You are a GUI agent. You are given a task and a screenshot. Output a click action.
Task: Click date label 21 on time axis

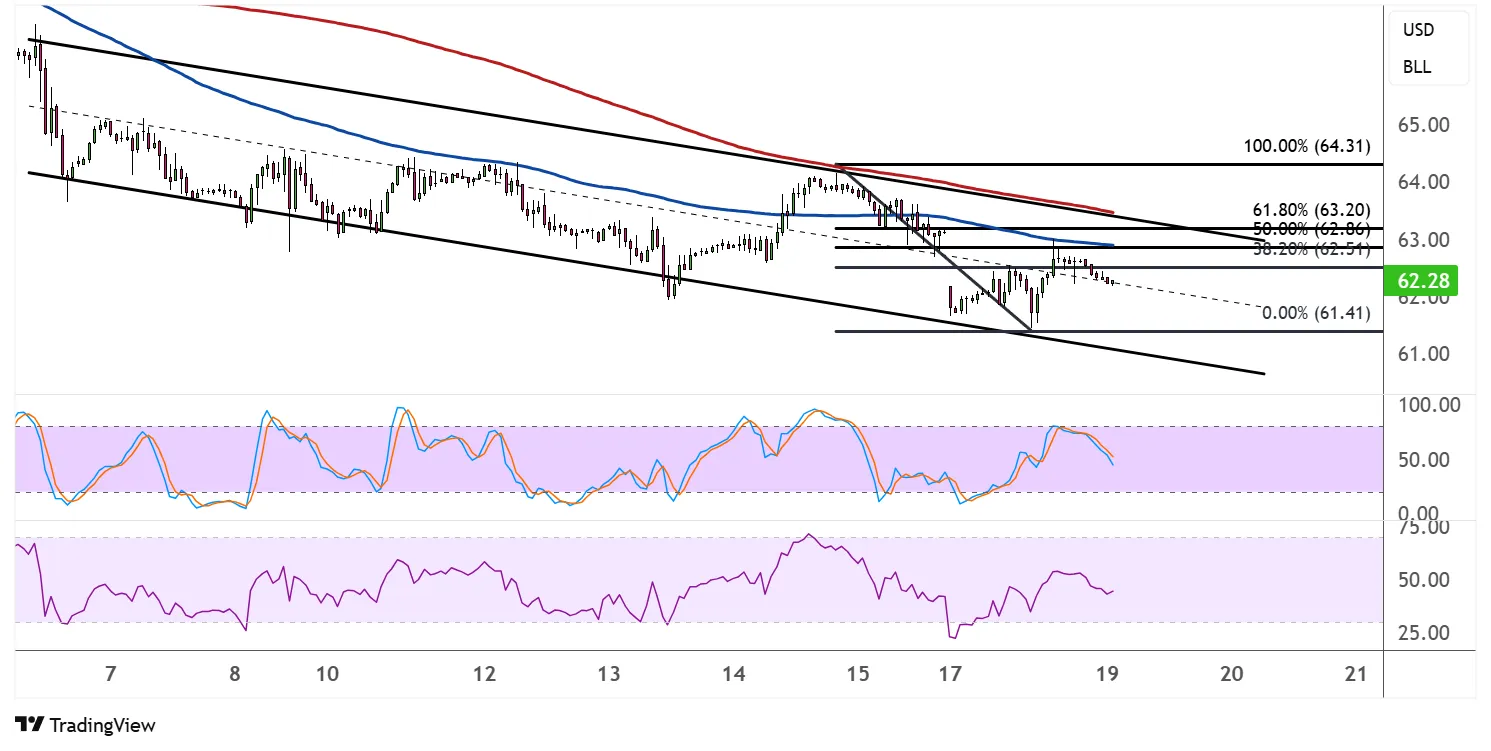tap(1356, 675)
